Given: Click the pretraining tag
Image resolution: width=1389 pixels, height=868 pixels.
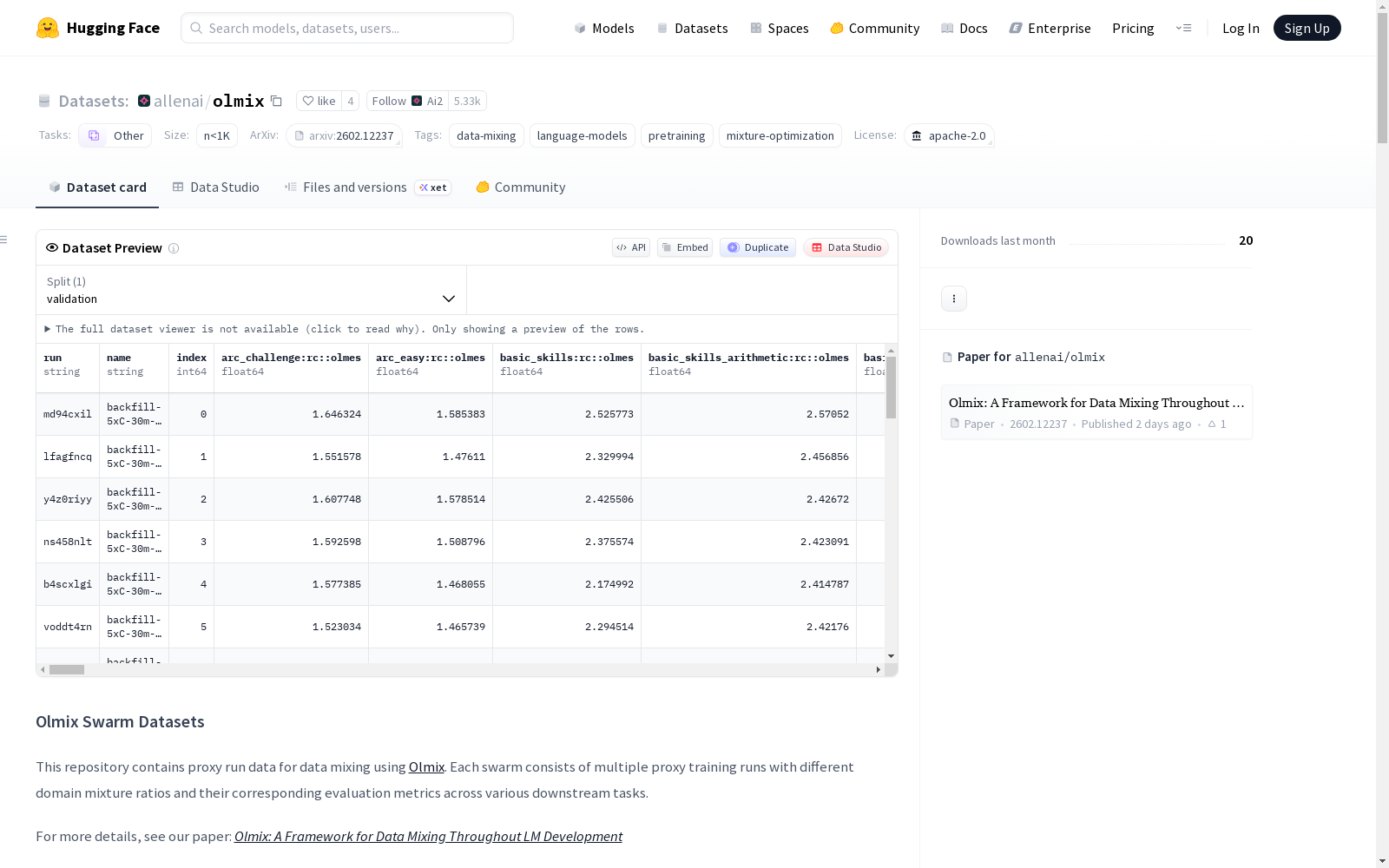Looking at the screenshot, I should [677, 135].
